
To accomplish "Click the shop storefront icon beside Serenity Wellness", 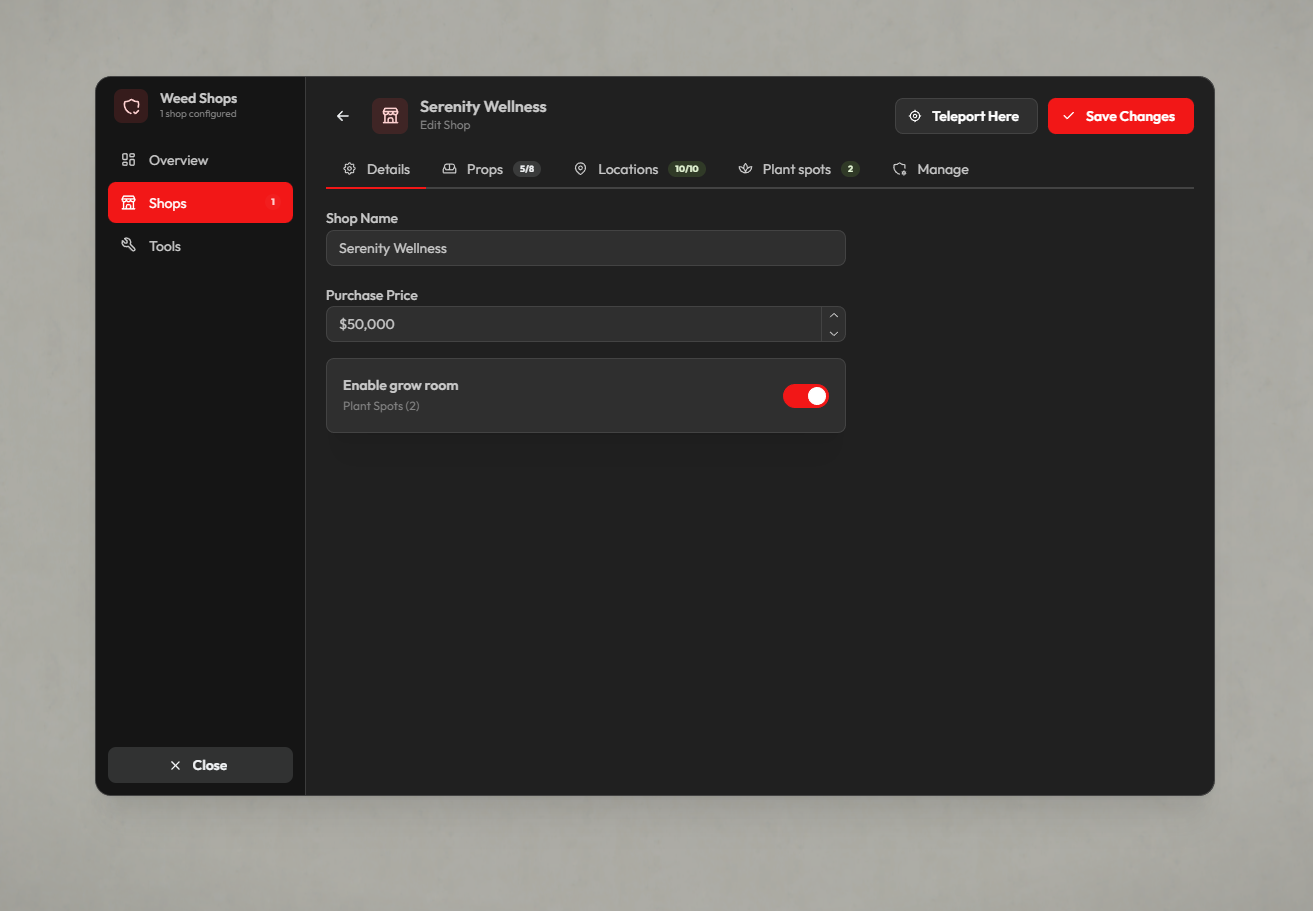I will click(x=390, y=116).
